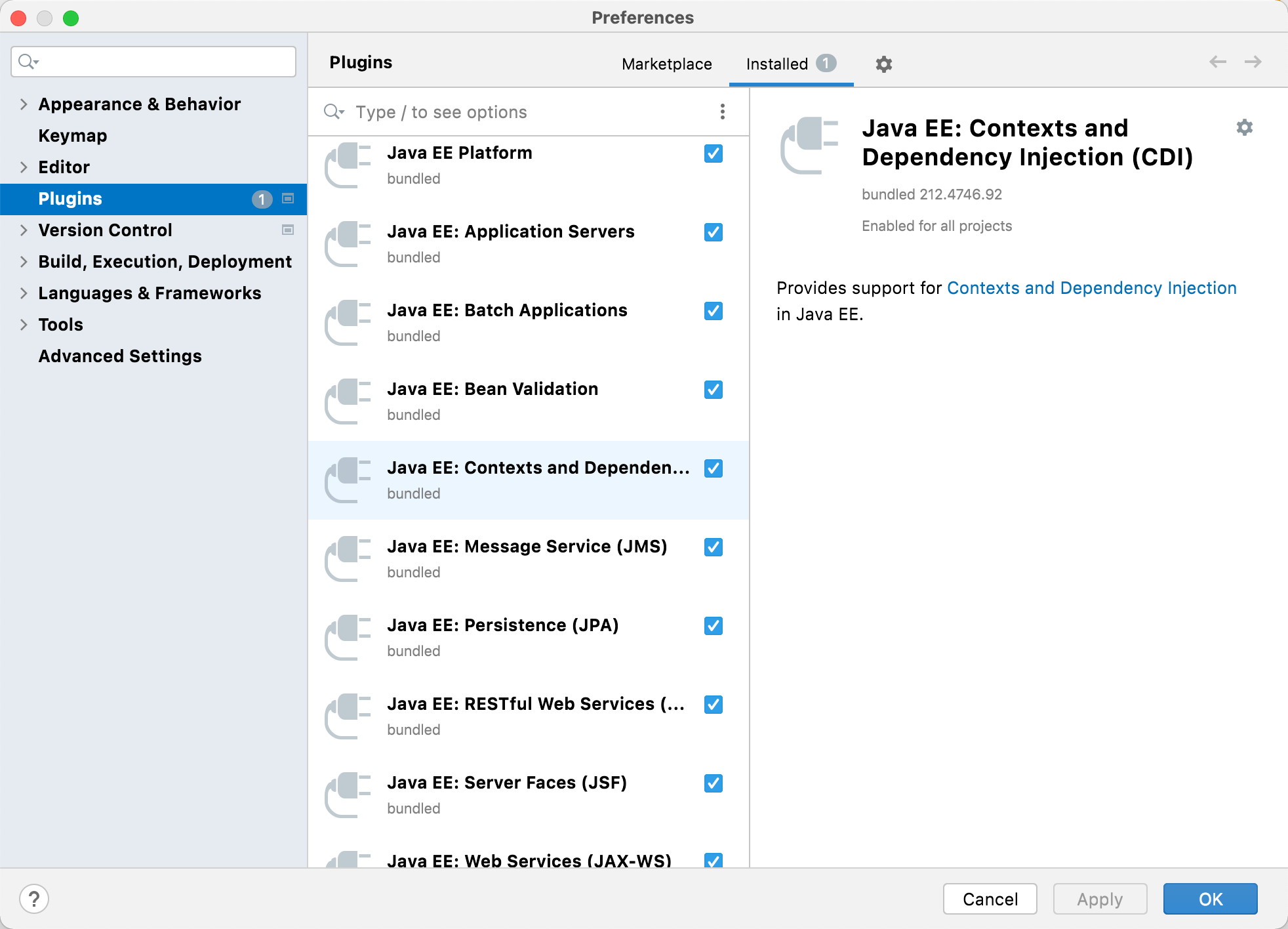Expand the Editor settings tree
The height and width of the screenshot is (929, 1288).
[24, 167]
